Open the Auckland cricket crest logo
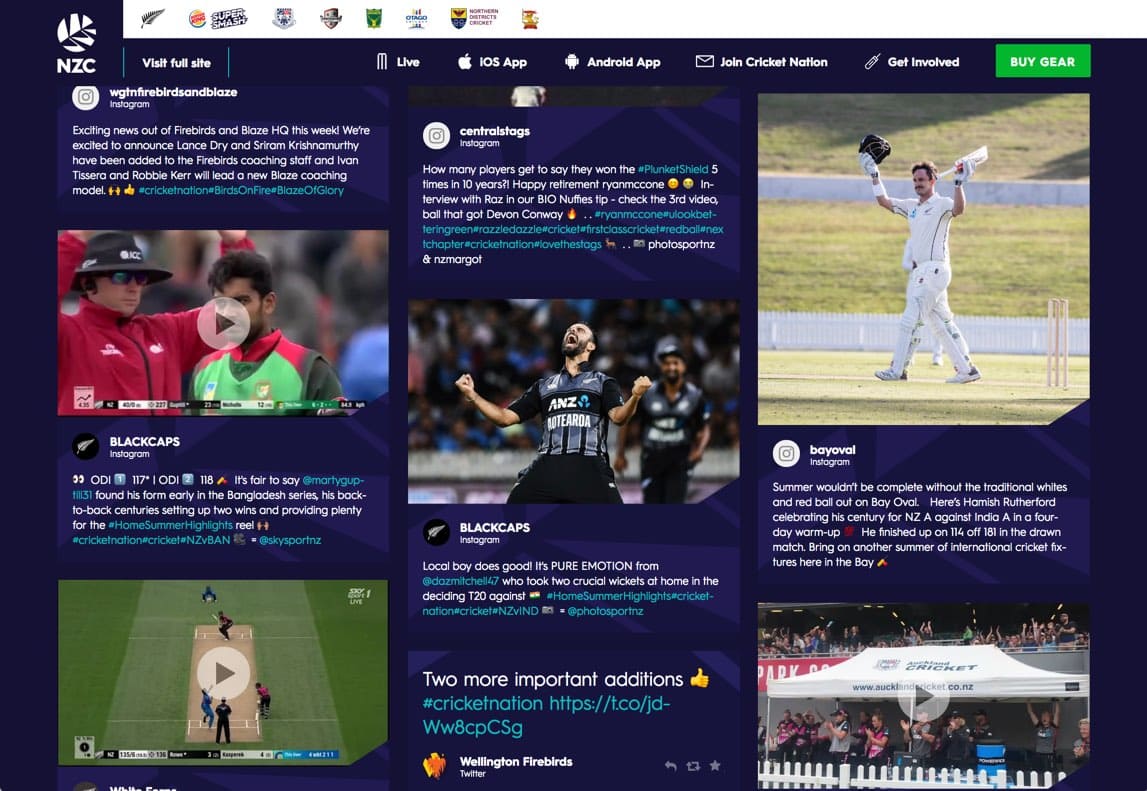This screenshot has height=791, width=1147. 284,18
